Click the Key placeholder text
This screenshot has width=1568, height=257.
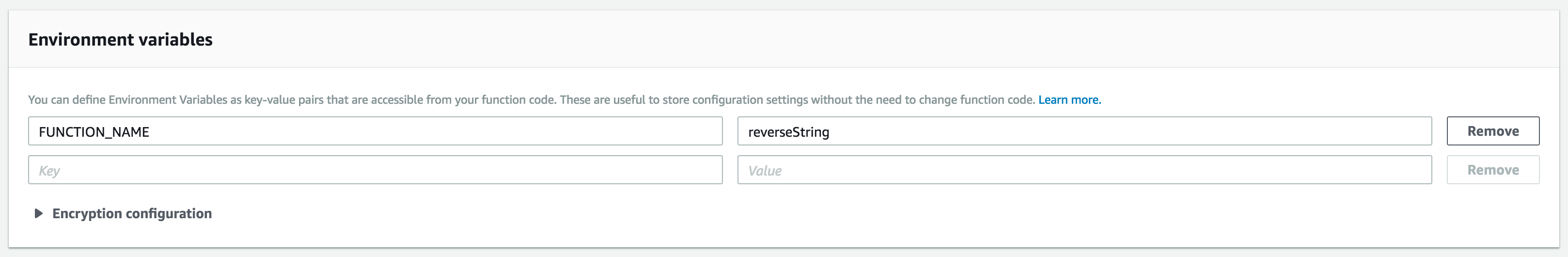coord(49,171)
